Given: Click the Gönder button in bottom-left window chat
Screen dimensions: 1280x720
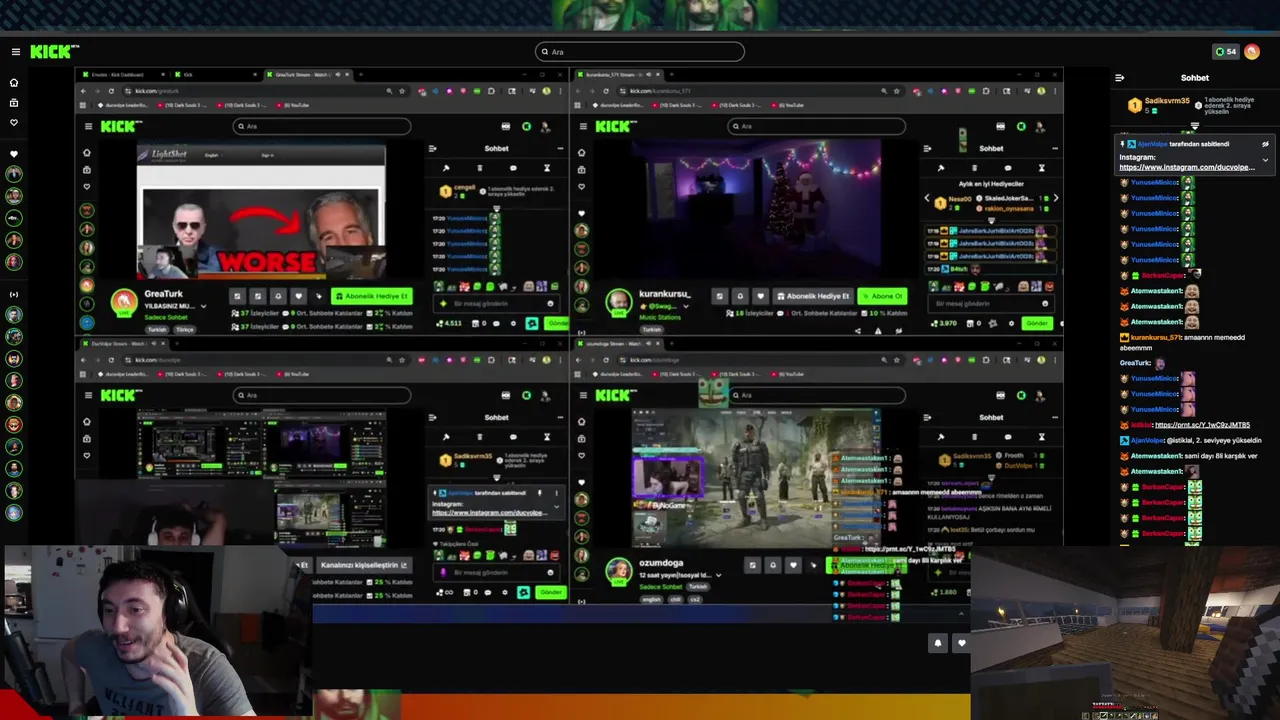Looking at the screenshot, I should pos(550,592).
